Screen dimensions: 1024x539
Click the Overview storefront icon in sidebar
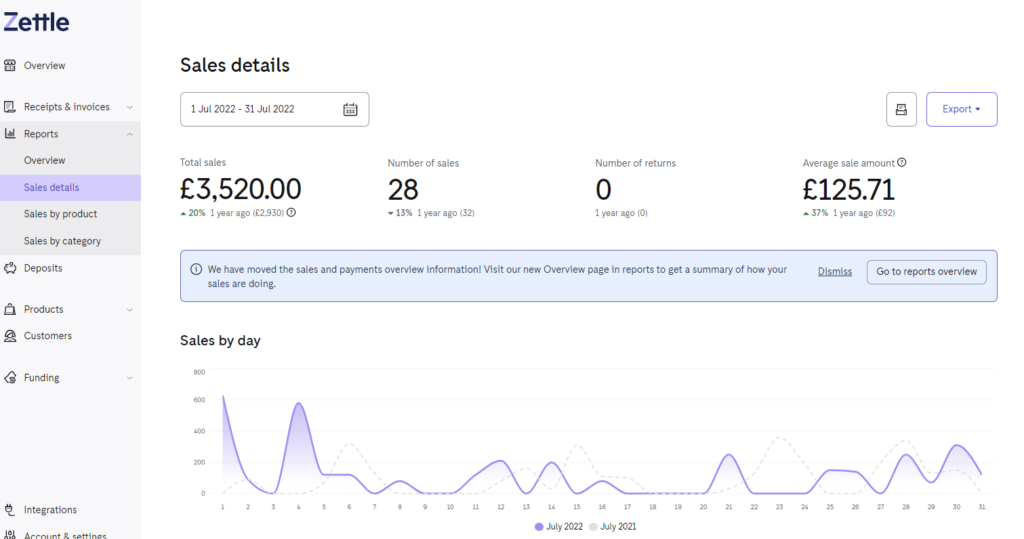(10, 65)
